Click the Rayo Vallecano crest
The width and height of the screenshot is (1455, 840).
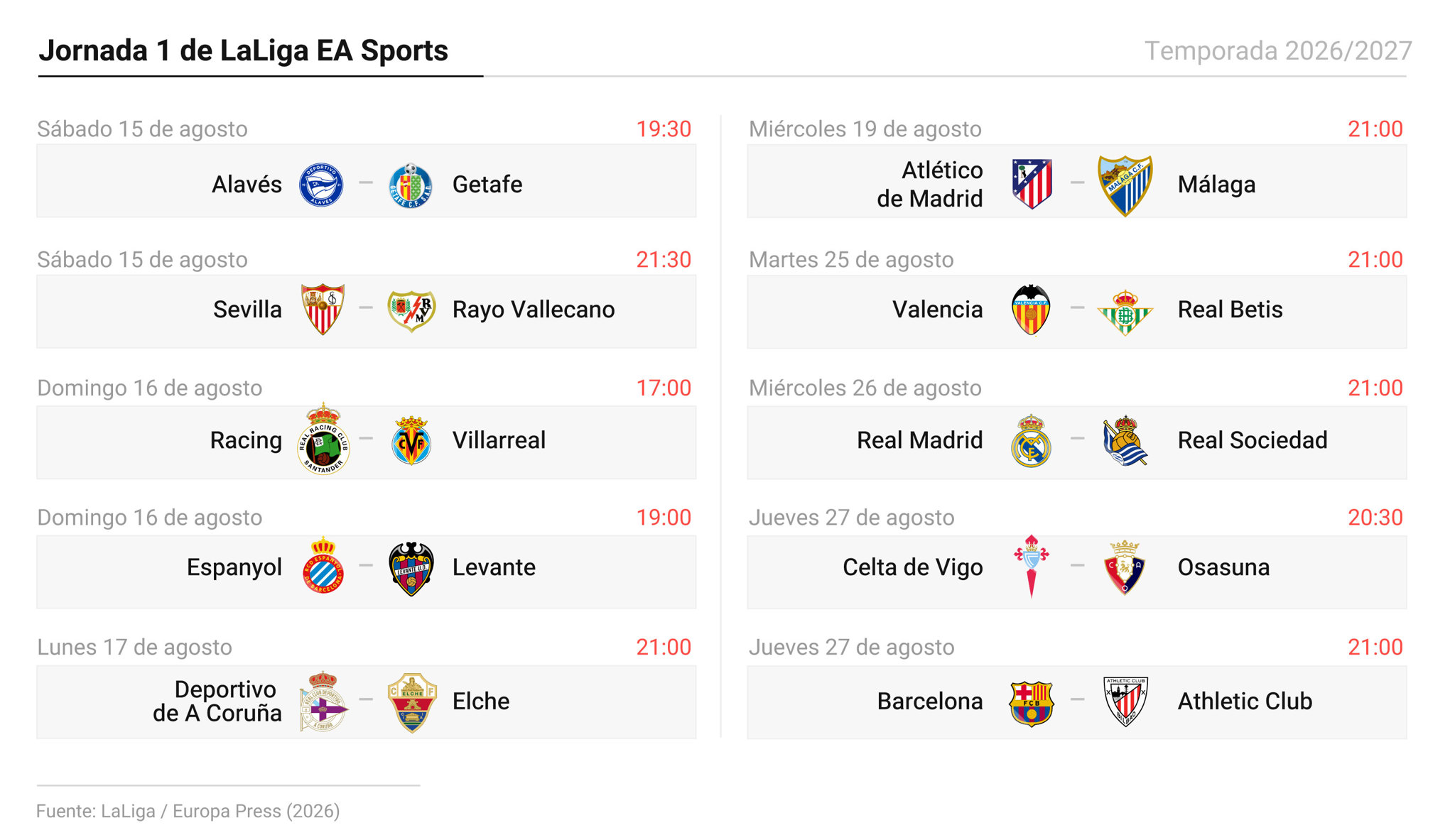coord(411,310)
